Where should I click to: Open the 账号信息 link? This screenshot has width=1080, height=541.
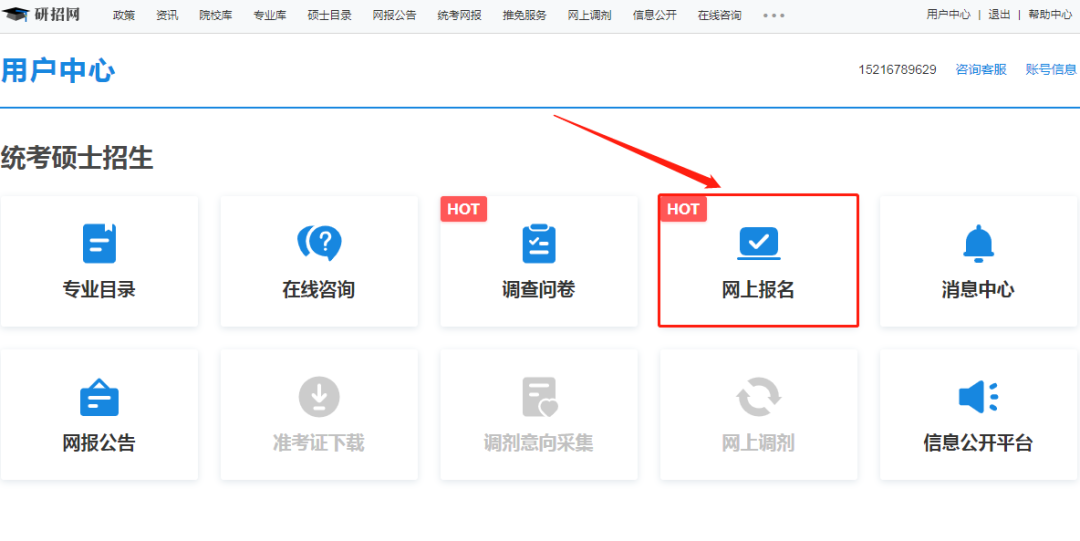(x=1051, y=70)
